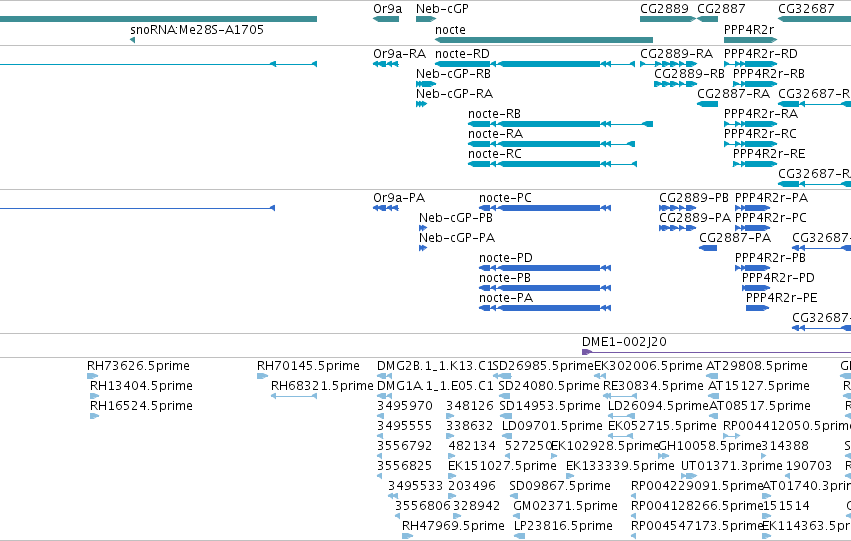Click the CG2889-PA protein label

(x=695, y=218)
